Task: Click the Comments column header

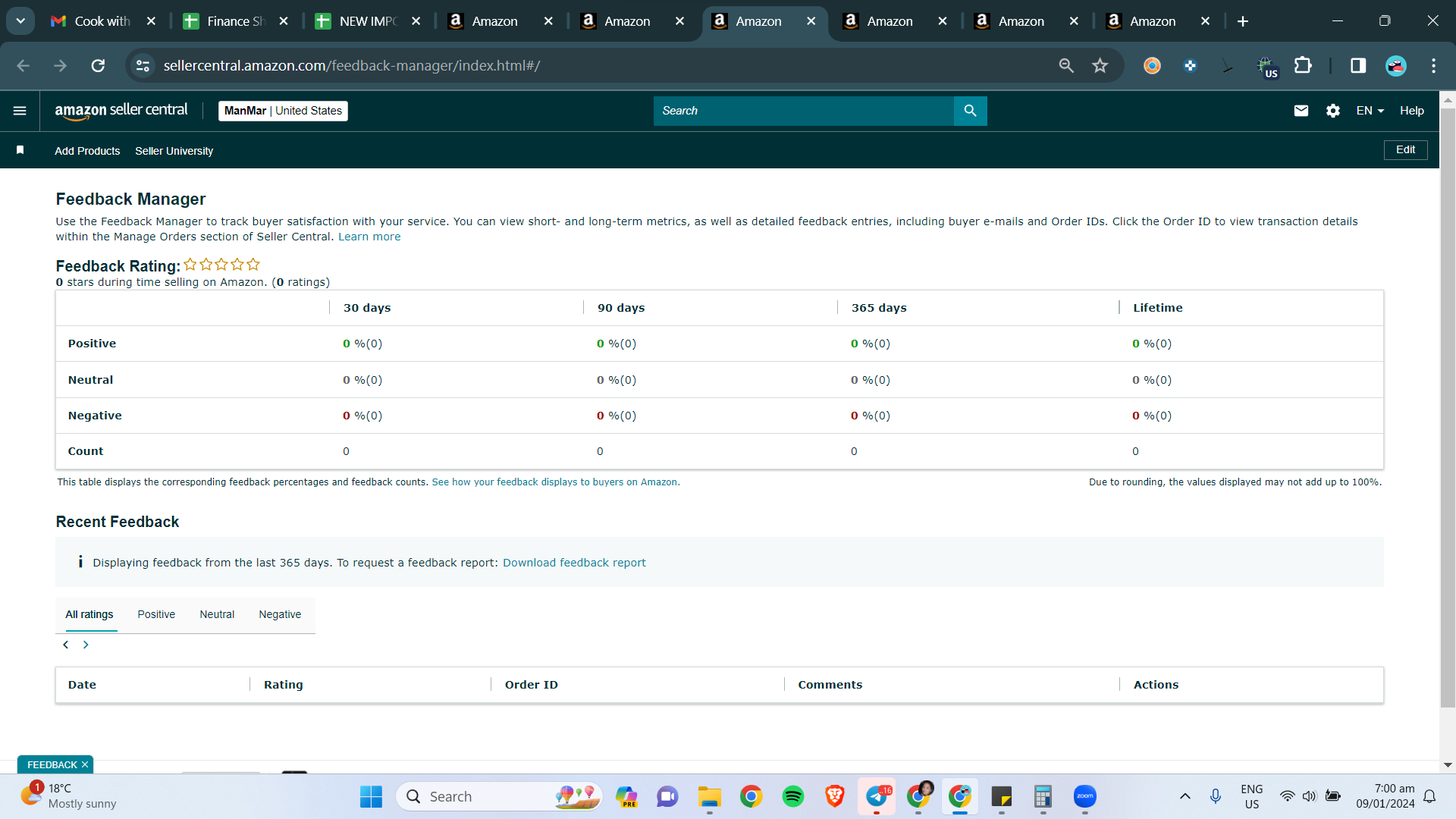Action: [830, 685]
